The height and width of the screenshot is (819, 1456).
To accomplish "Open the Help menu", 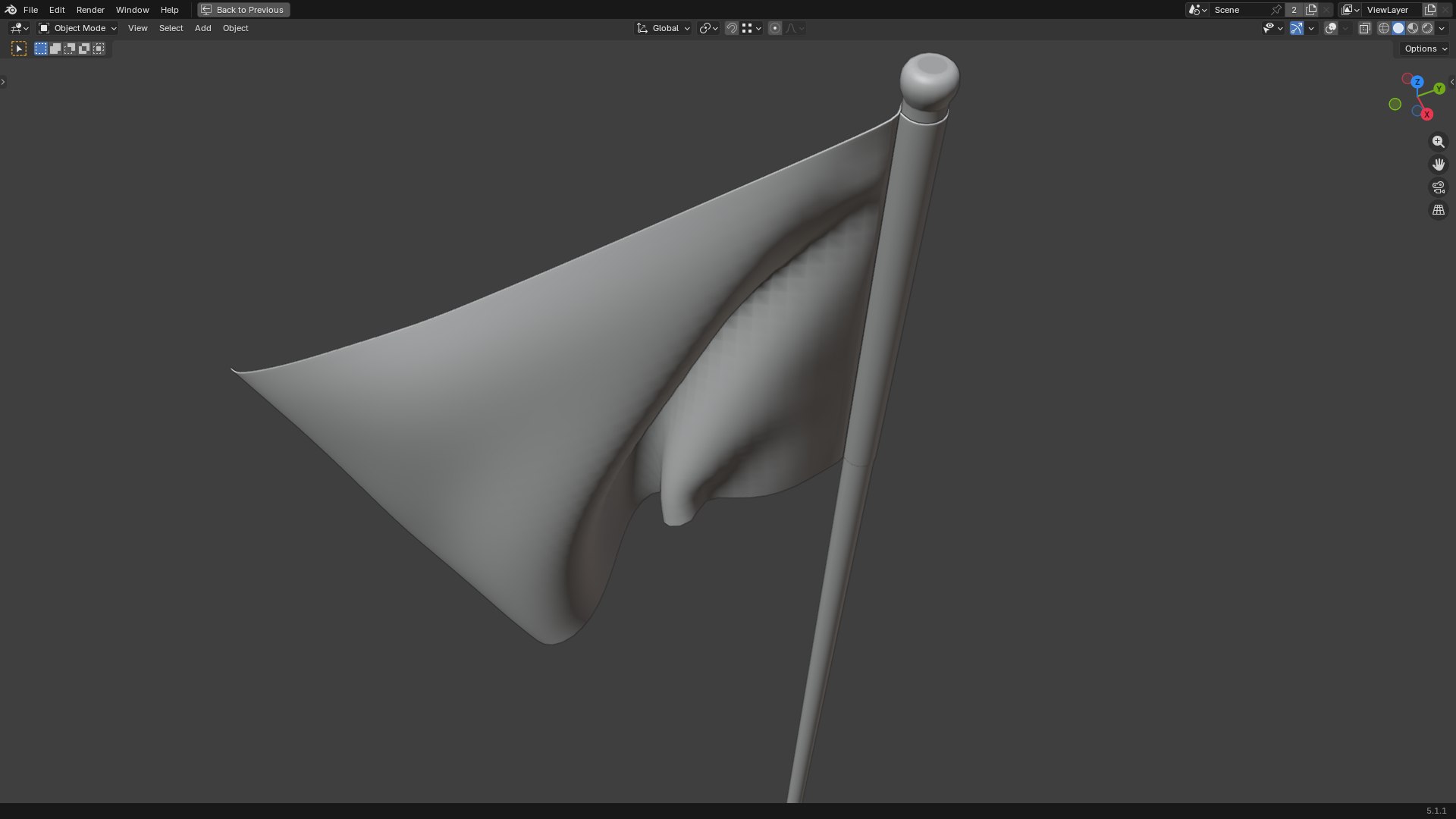I will tap(169, 10).
